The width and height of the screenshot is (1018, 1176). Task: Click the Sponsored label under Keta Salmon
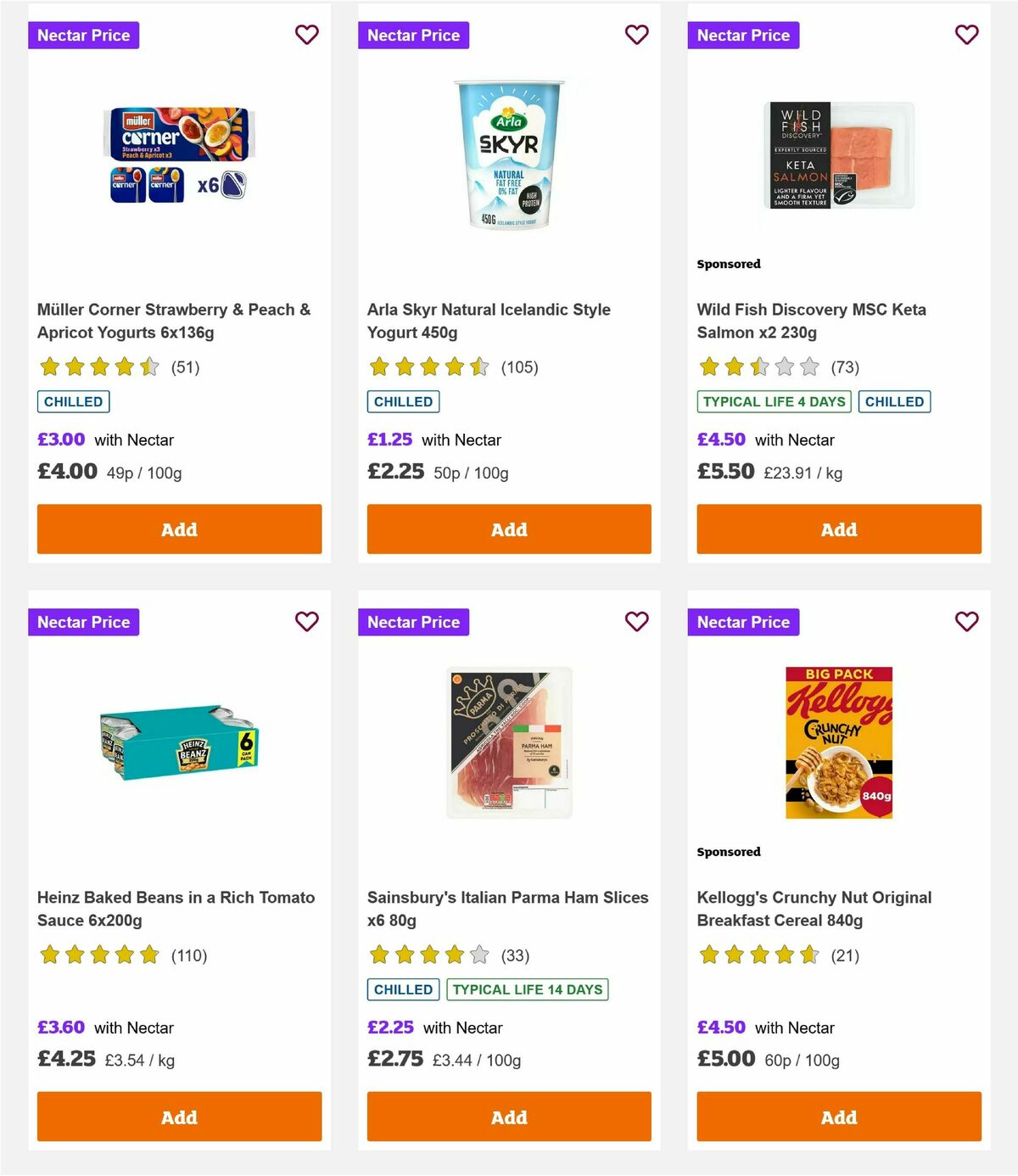coord(728,264)
